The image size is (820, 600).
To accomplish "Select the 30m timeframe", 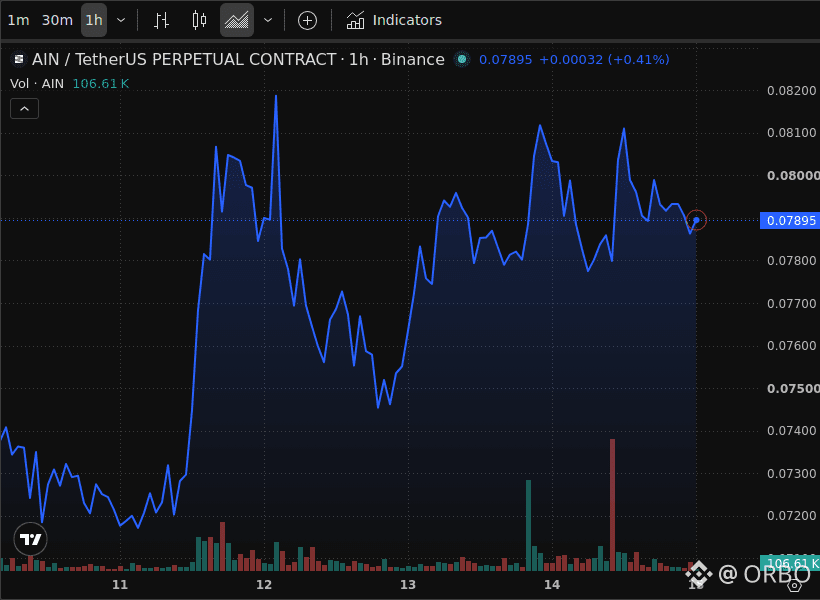I will tap(57, 20).
